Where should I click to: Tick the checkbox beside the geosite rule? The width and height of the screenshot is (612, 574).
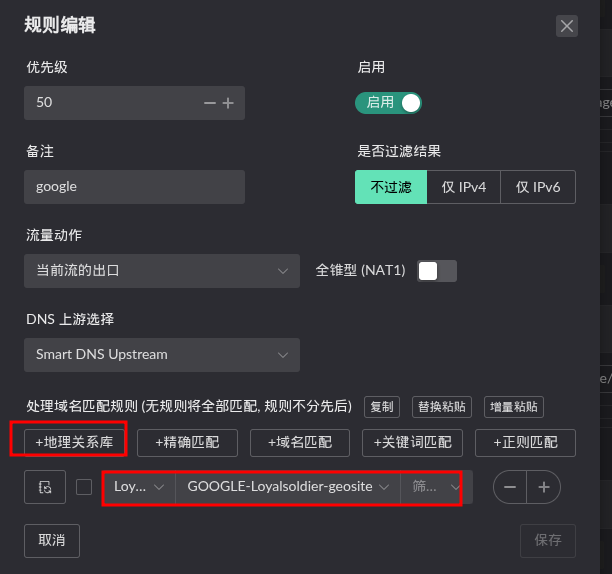click(x=84, y=487)
